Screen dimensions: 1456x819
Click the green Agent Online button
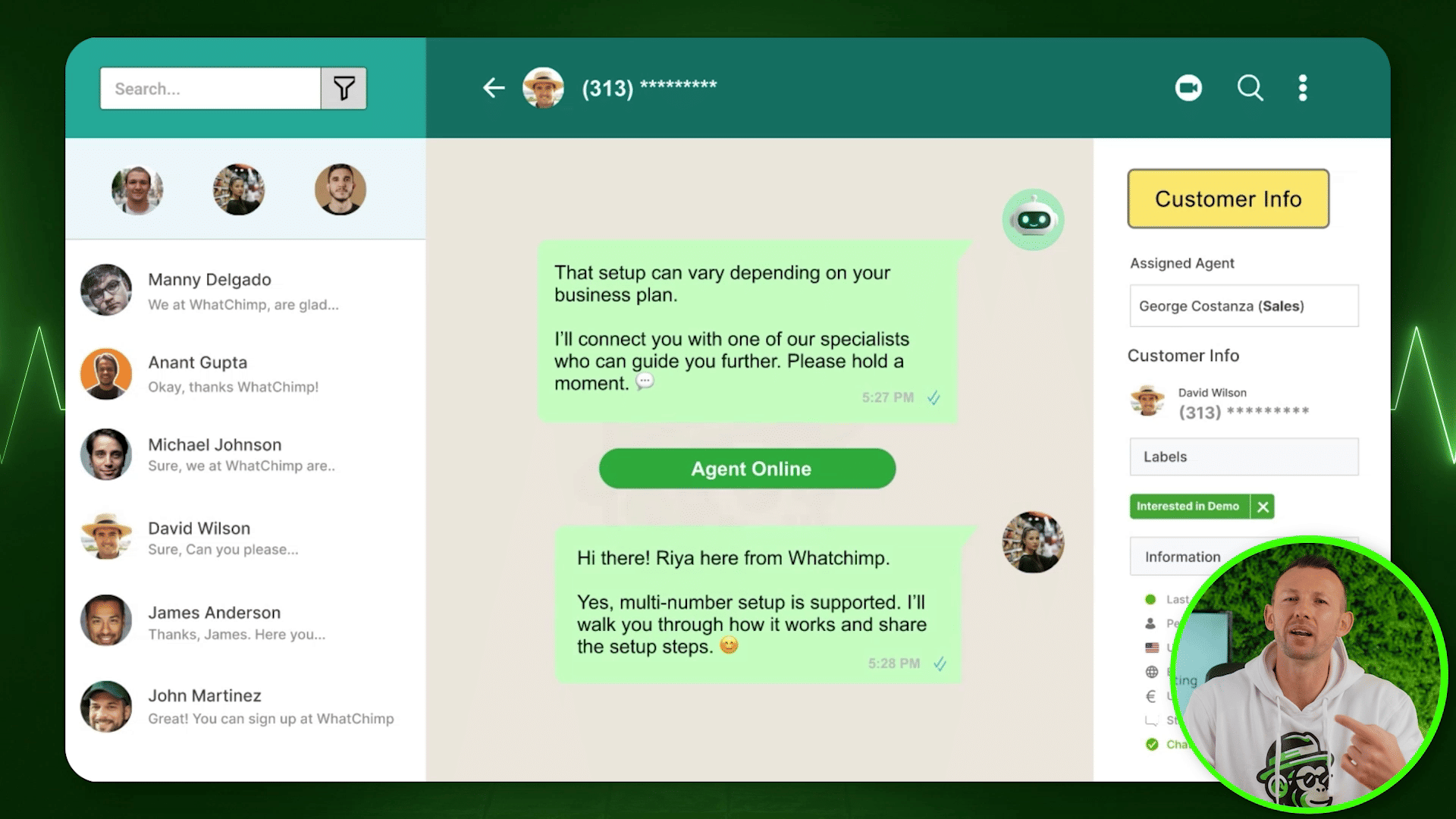tap(747, 469)
